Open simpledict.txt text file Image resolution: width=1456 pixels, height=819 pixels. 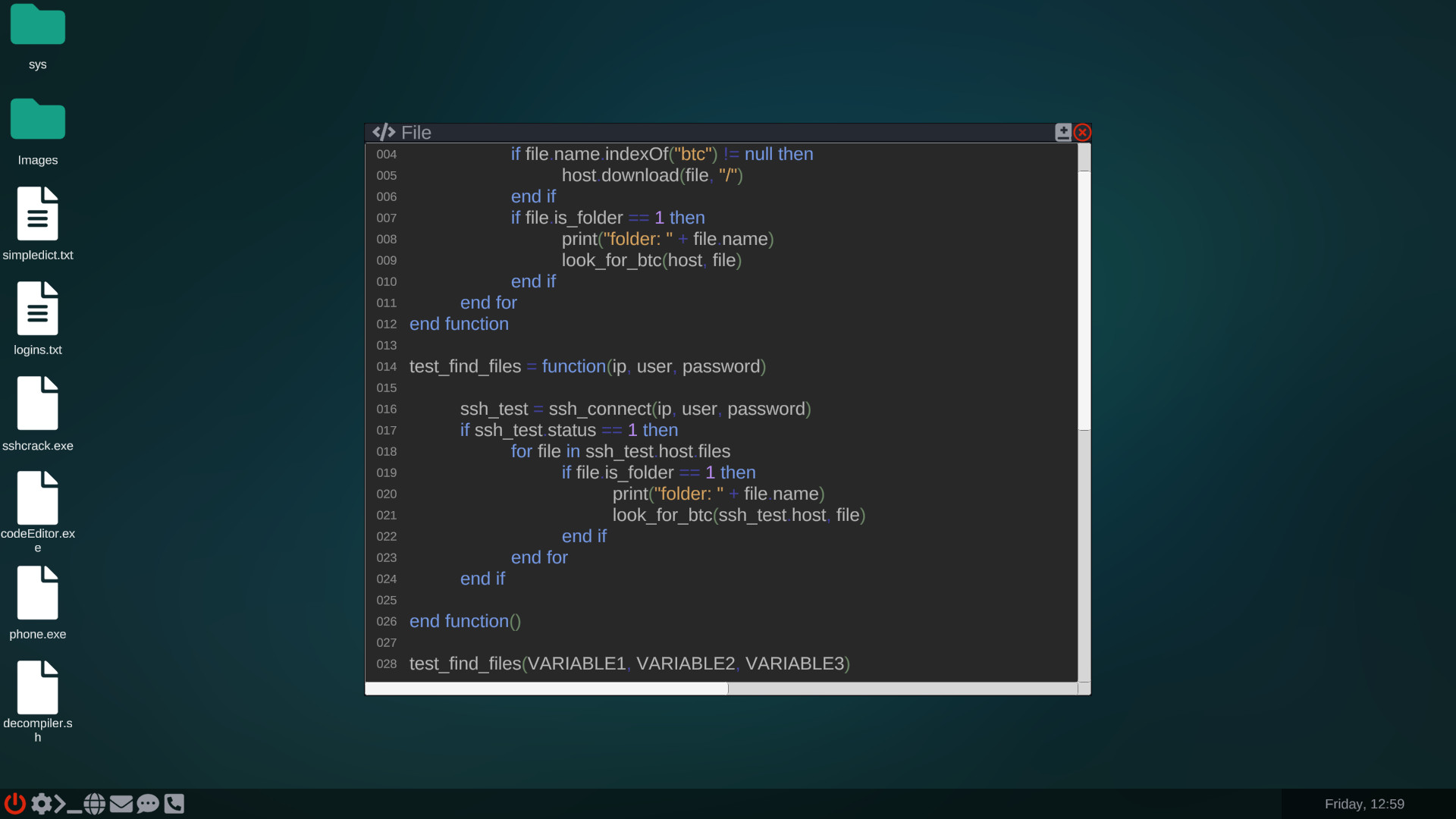click(x=38, y=214)
